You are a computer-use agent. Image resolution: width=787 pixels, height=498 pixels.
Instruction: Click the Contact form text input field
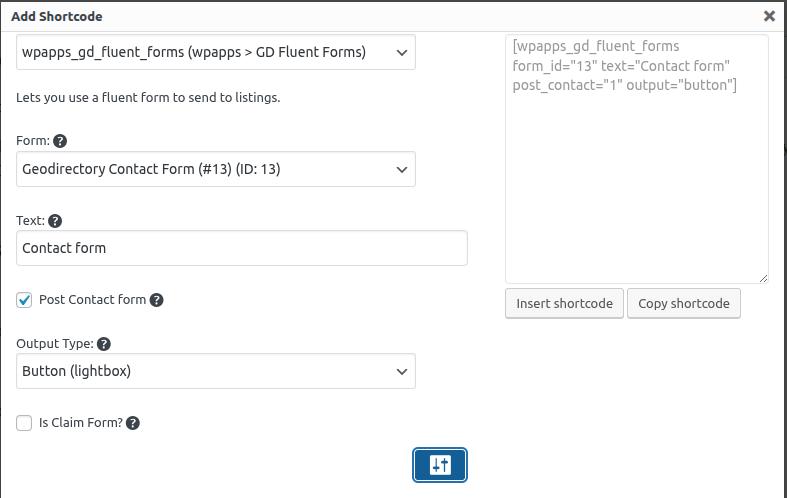[242, 248]
